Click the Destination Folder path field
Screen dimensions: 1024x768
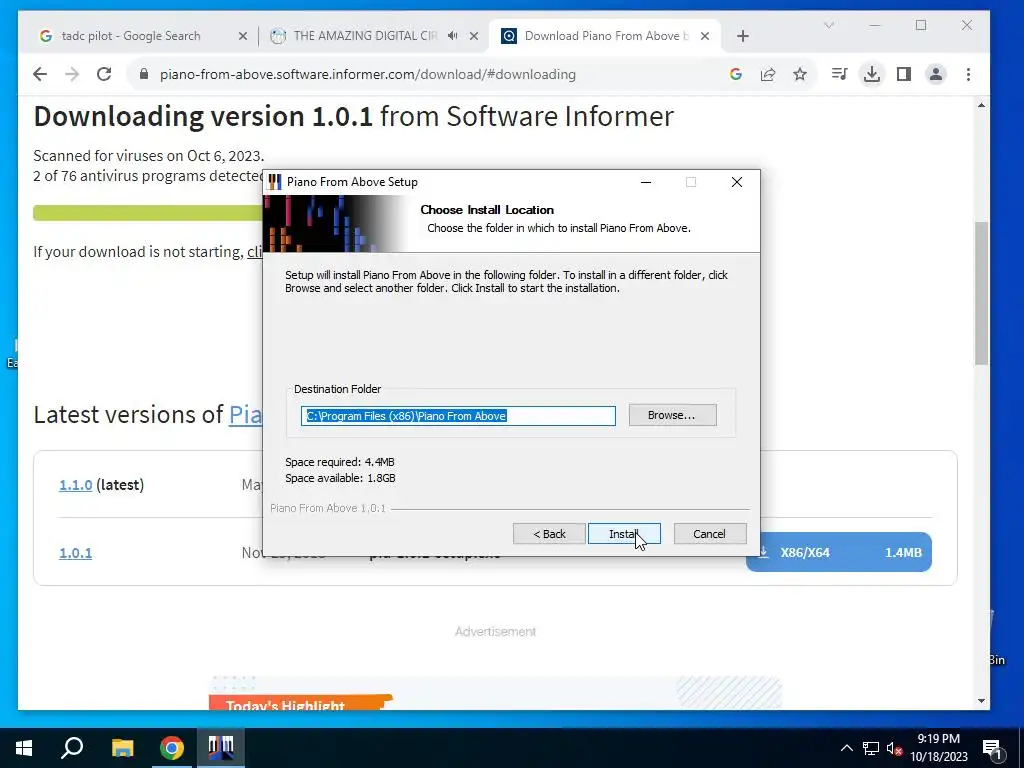click(458, 416)
